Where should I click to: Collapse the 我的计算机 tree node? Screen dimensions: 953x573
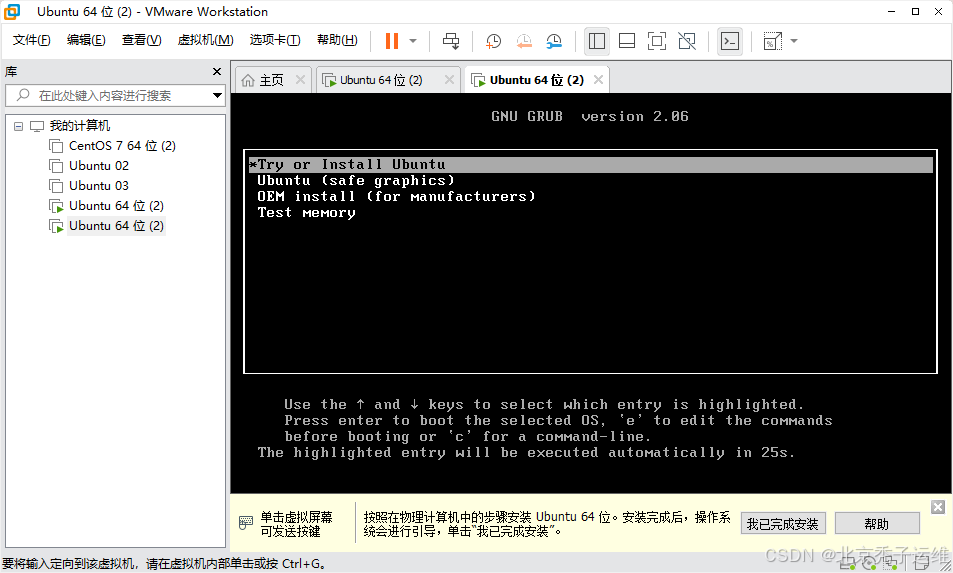tap(18, 126)
